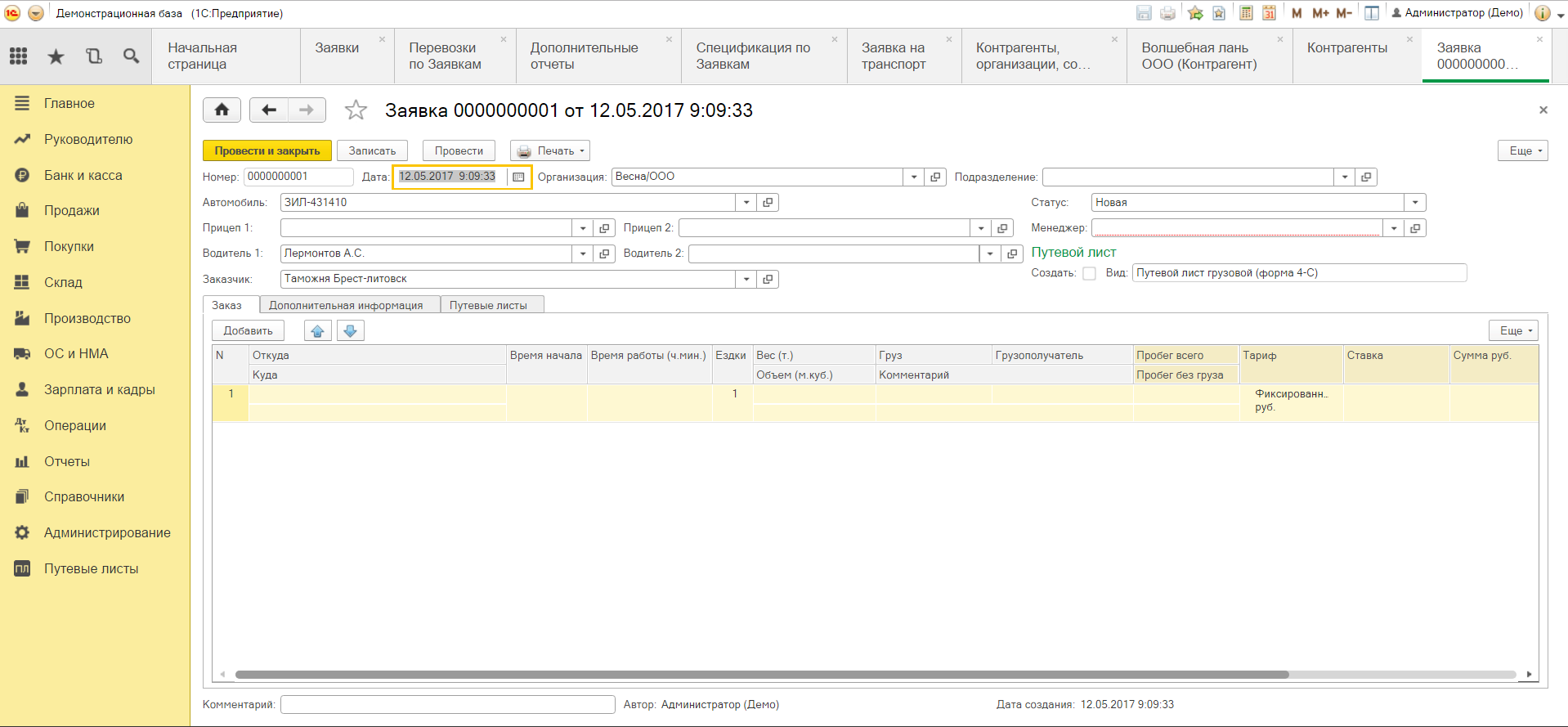The image size is (1568, 727).
Task: Click the table's horizontal scrollbar
Action: pos(760,675)
